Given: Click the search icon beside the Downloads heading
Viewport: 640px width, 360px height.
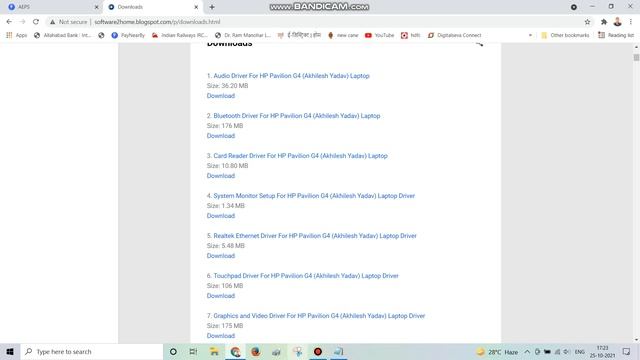Looking at the screenshot, I should click(479, 44).
